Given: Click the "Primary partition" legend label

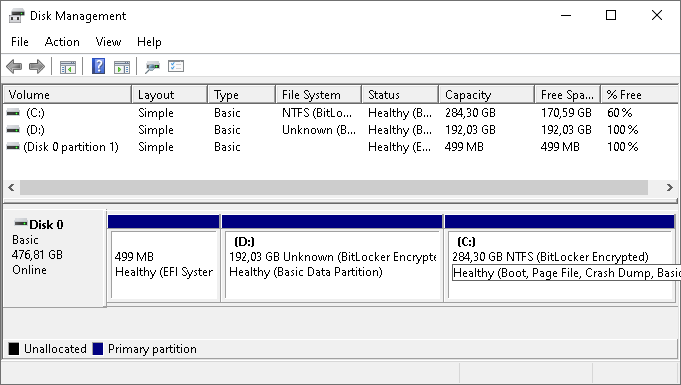Looking at the screenshot, I should [152, 349].
